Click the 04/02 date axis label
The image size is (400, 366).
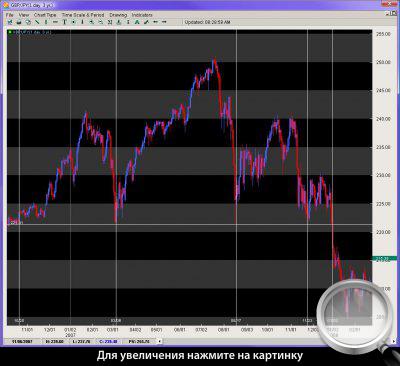135,330
